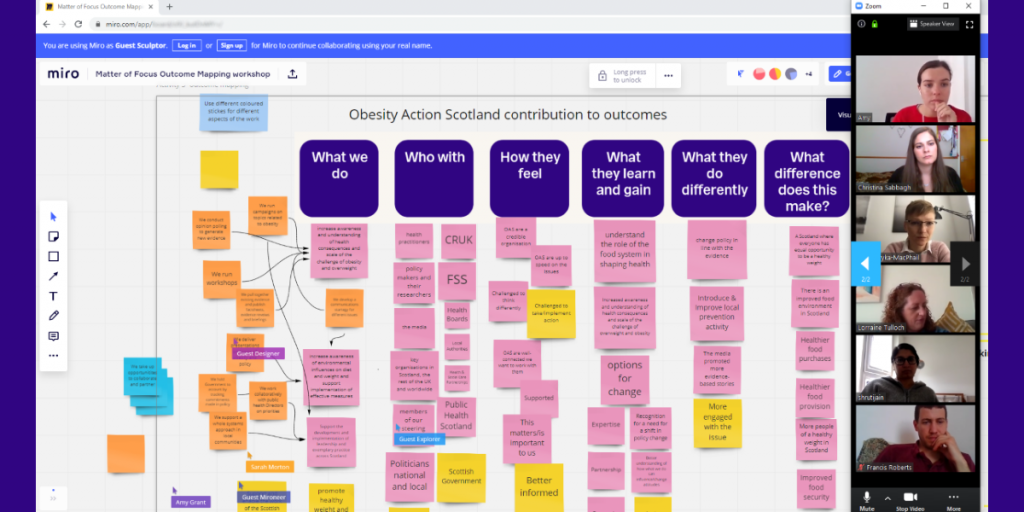
Task: Click the blue pencil button in Miro header
Action: [839, 74]
